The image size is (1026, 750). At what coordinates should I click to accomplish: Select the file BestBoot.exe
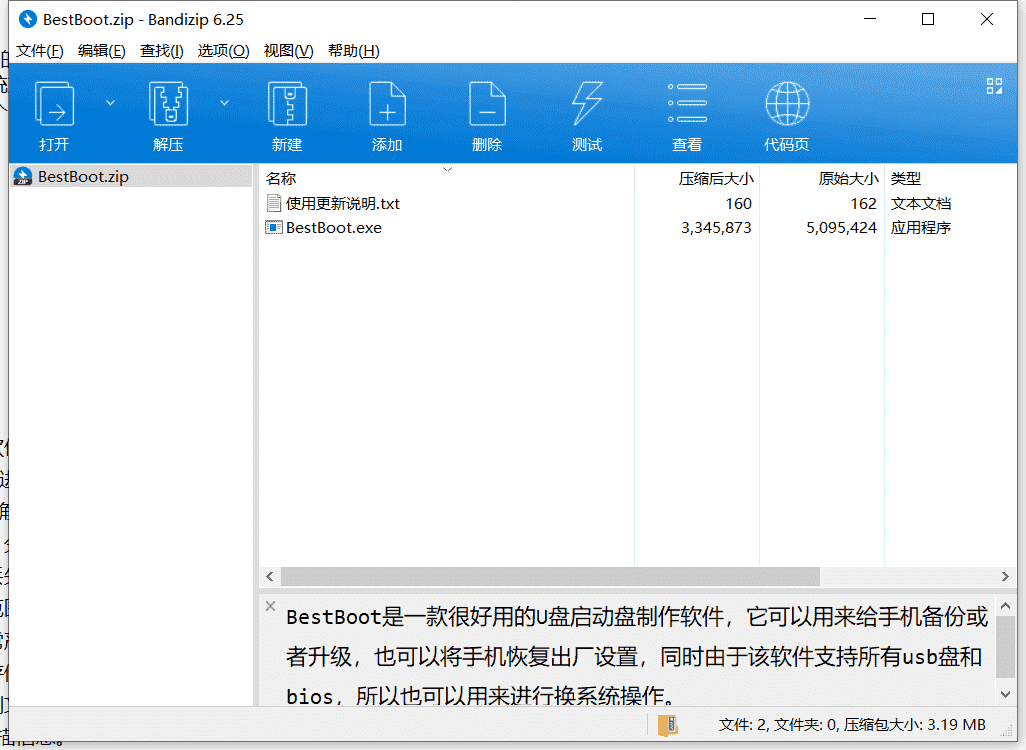(334, 228)
